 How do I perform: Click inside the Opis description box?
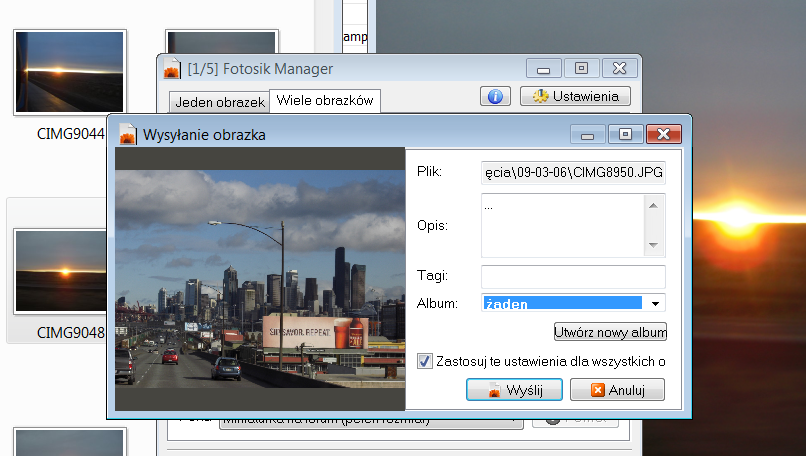point(563,225)
